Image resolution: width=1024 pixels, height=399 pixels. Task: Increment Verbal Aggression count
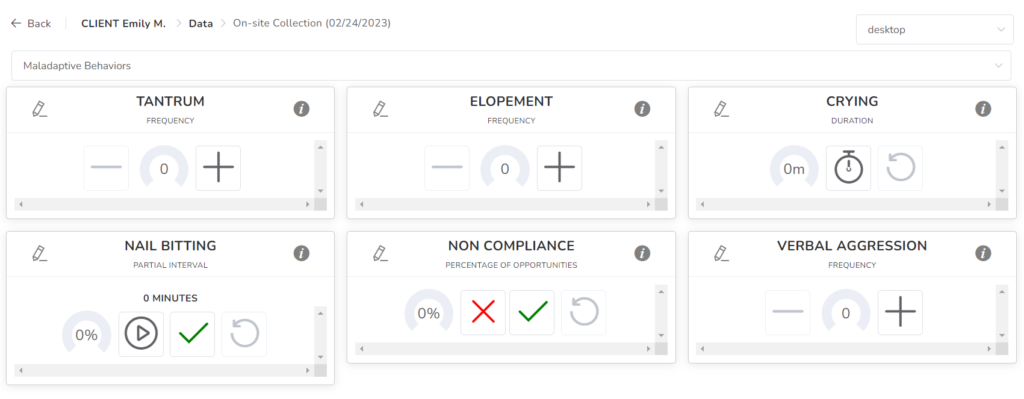[x=900, y=313]
